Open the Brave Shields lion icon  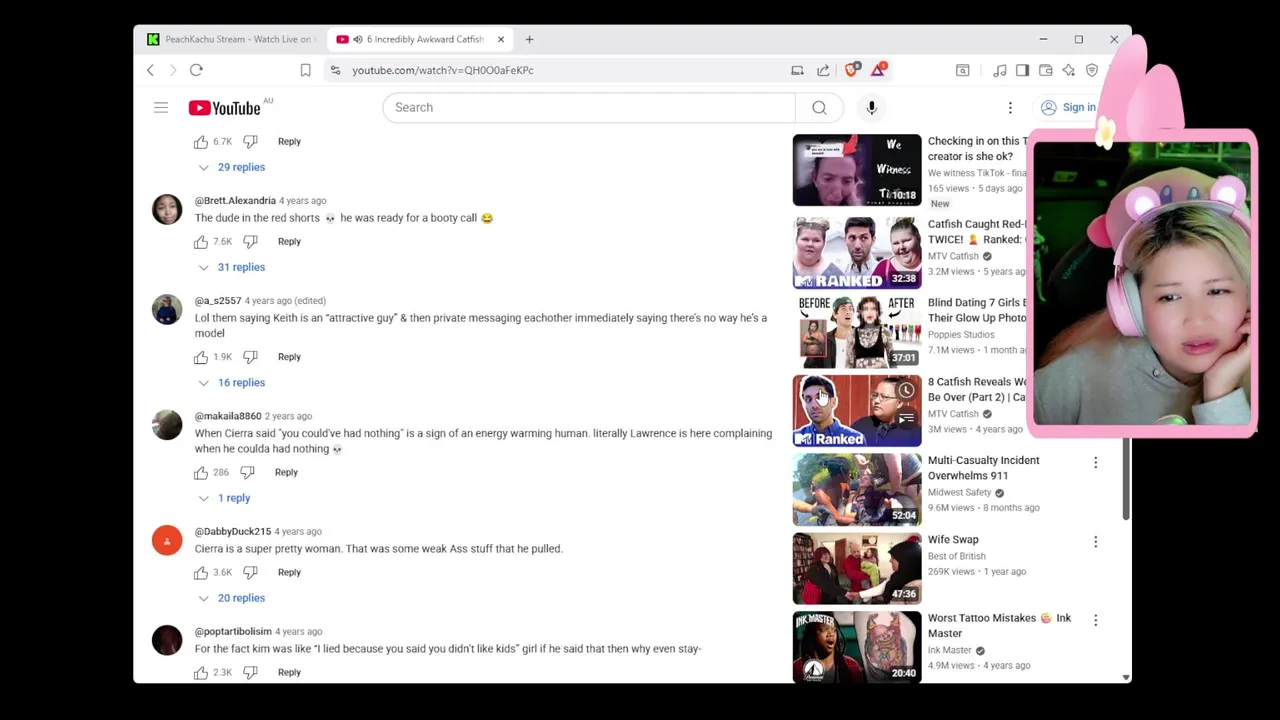tap(852, 69)
